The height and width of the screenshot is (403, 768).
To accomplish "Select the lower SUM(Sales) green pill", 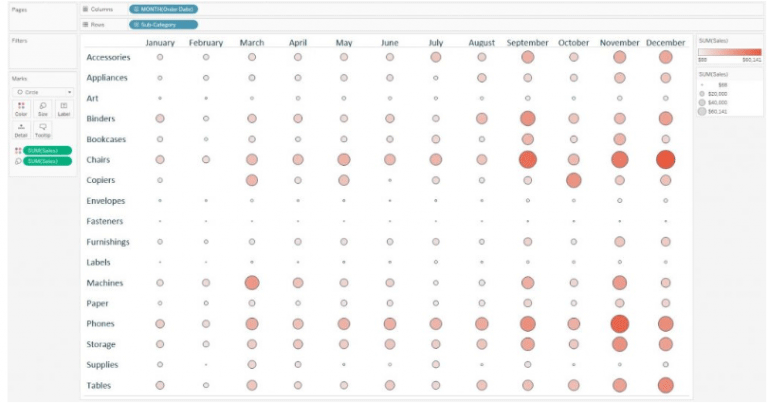I will [48, 161].
